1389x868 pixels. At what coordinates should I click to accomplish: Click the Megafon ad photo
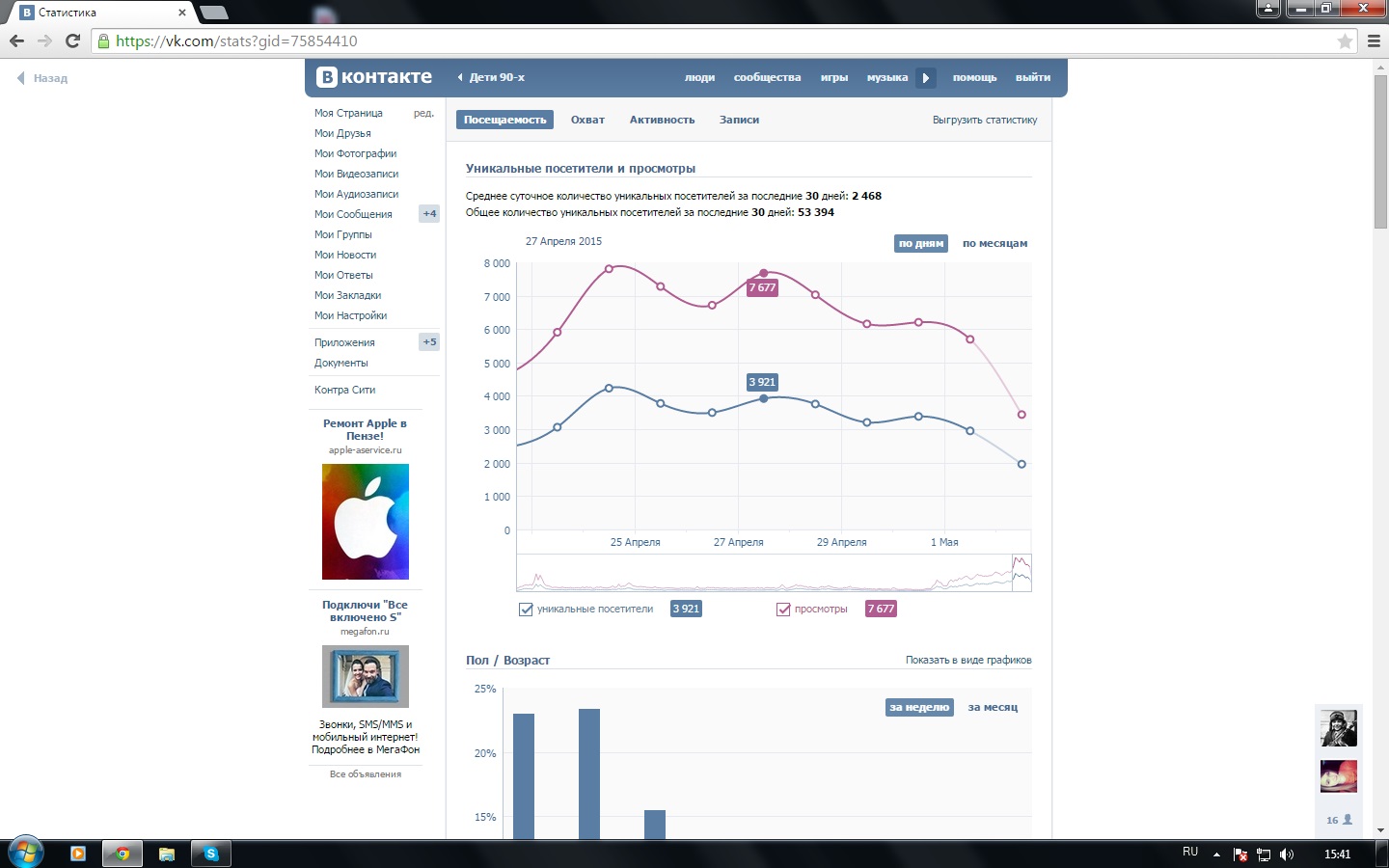point(366,676)
